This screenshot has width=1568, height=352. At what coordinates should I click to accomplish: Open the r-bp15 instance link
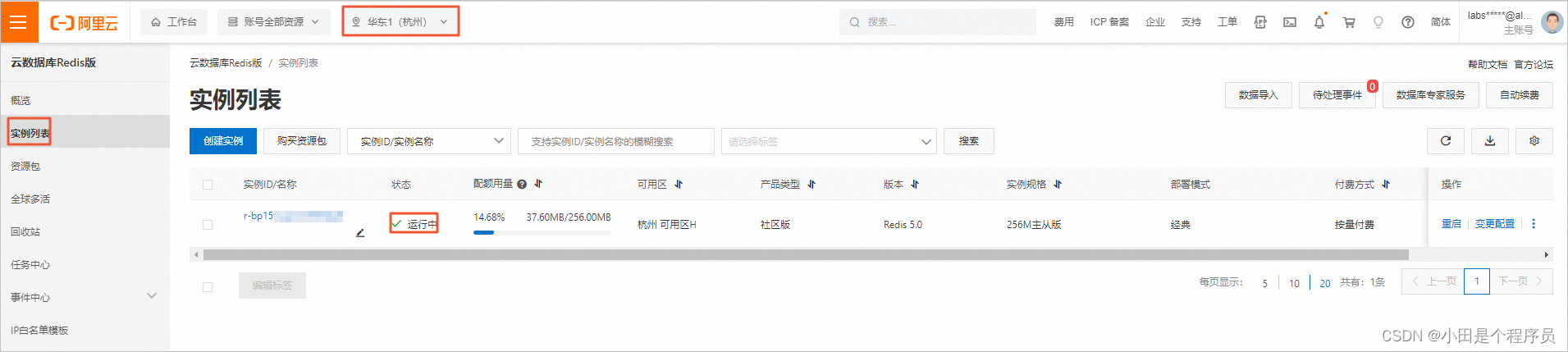click(293, 217)
